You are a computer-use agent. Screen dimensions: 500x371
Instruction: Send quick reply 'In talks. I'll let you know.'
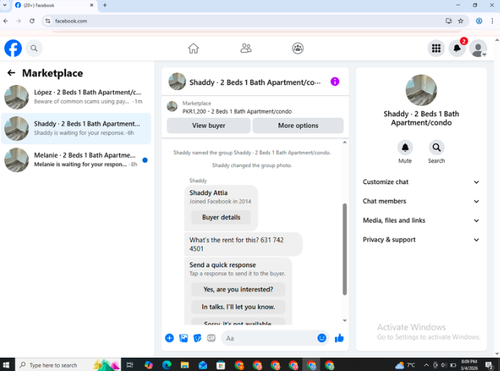tap(238, 307)
